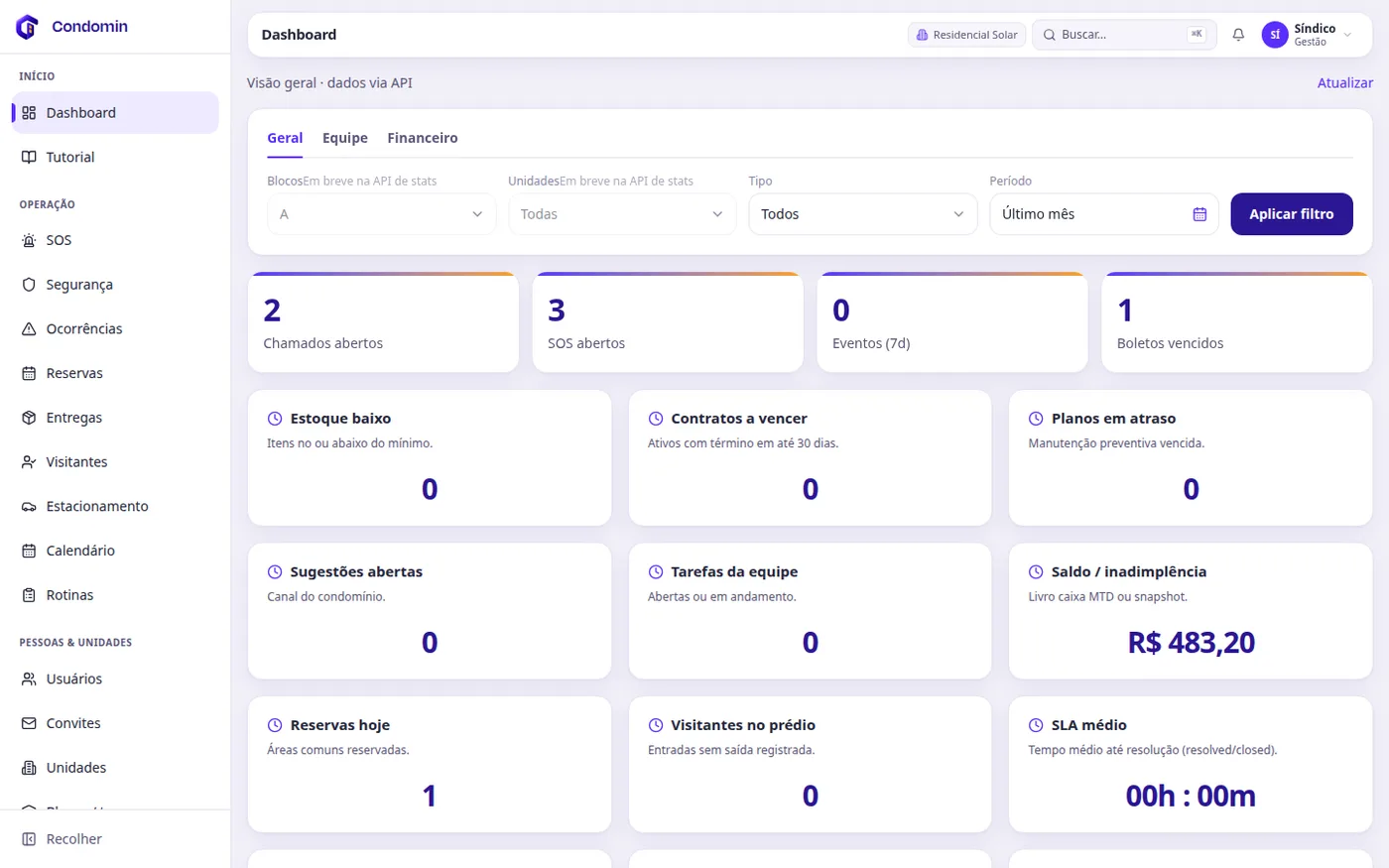Open the Boletos vencidos card
The image size is (1389, 868).
coord(1237,323)
